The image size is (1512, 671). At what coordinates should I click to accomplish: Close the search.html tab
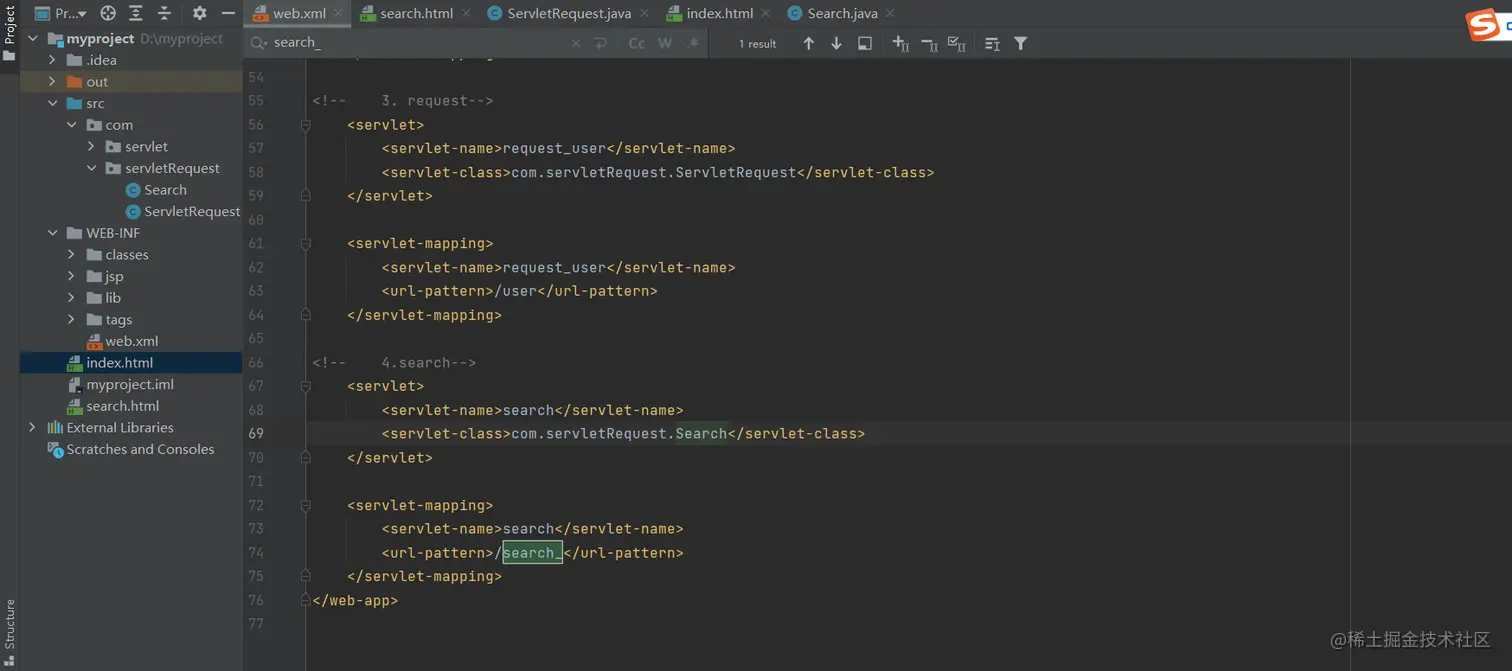coord(466,13)
